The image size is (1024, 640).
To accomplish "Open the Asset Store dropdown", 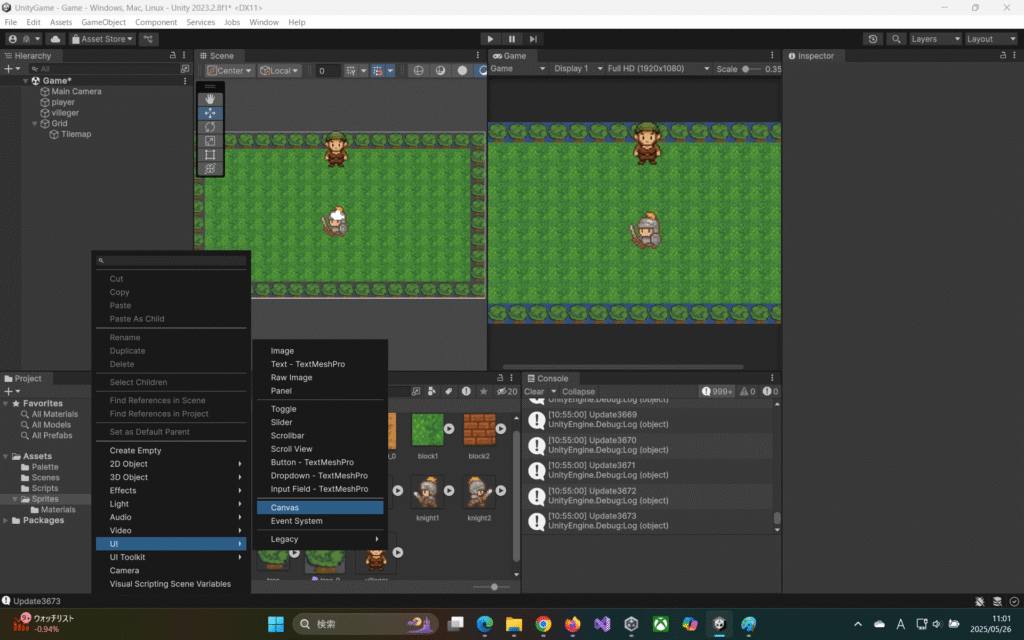I will 102,39.
